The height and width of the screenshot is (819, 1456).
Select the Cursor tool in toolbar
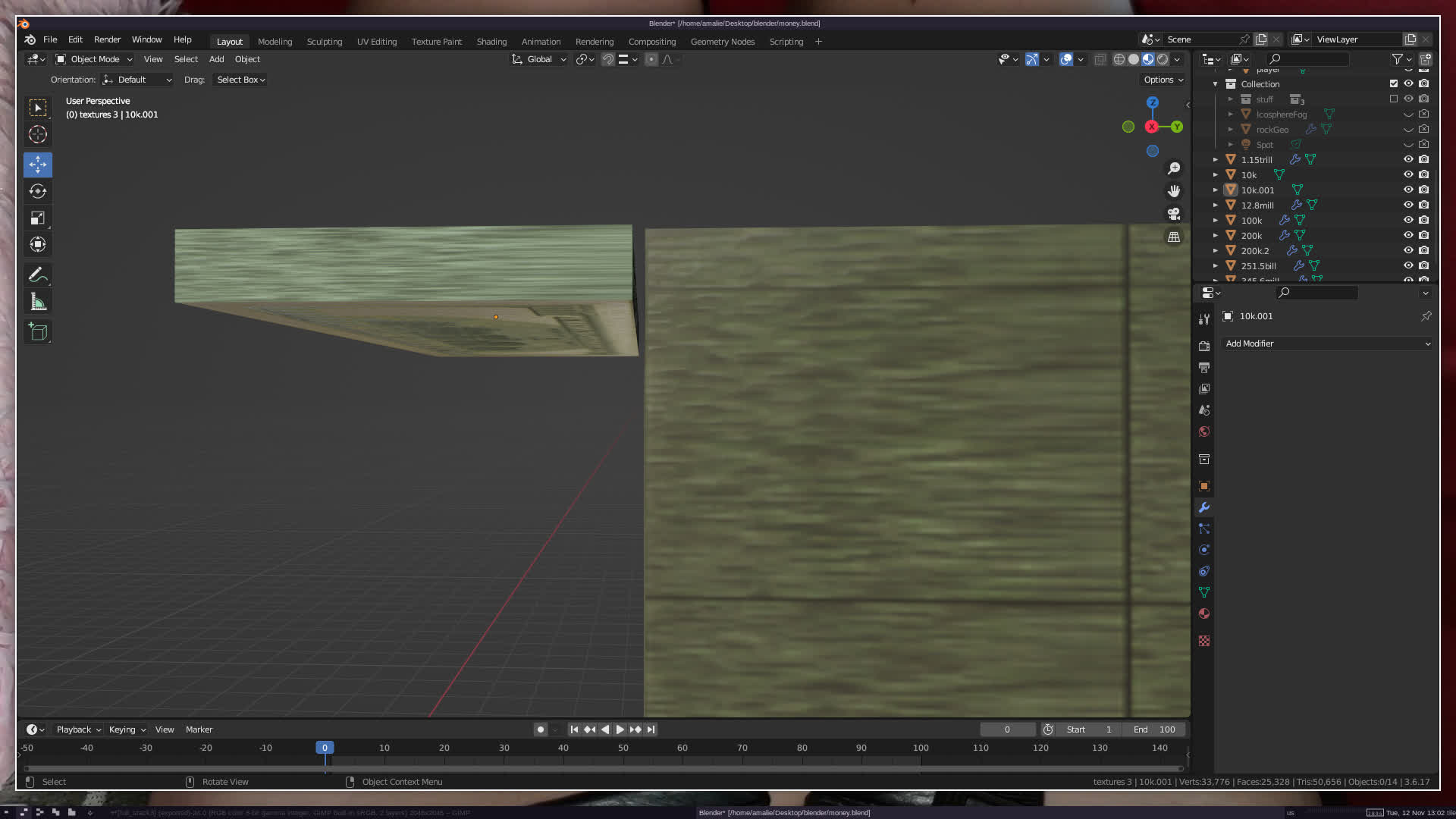click(38, 135)
